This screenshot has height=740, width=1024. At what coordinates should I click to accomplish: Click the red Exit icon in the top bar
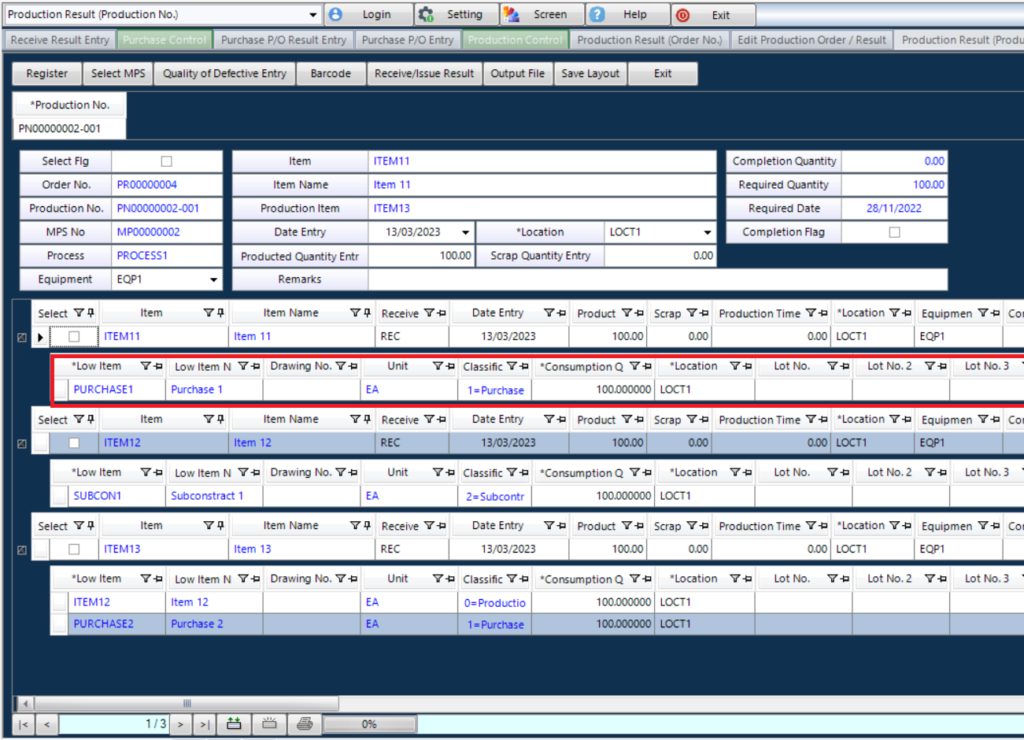click(683, 14)
